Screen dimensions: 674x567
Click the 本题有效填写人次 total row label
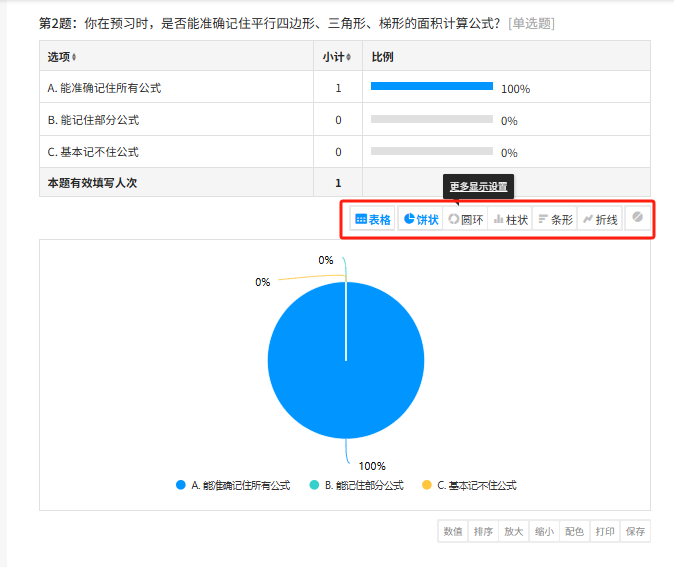[92, 183]
